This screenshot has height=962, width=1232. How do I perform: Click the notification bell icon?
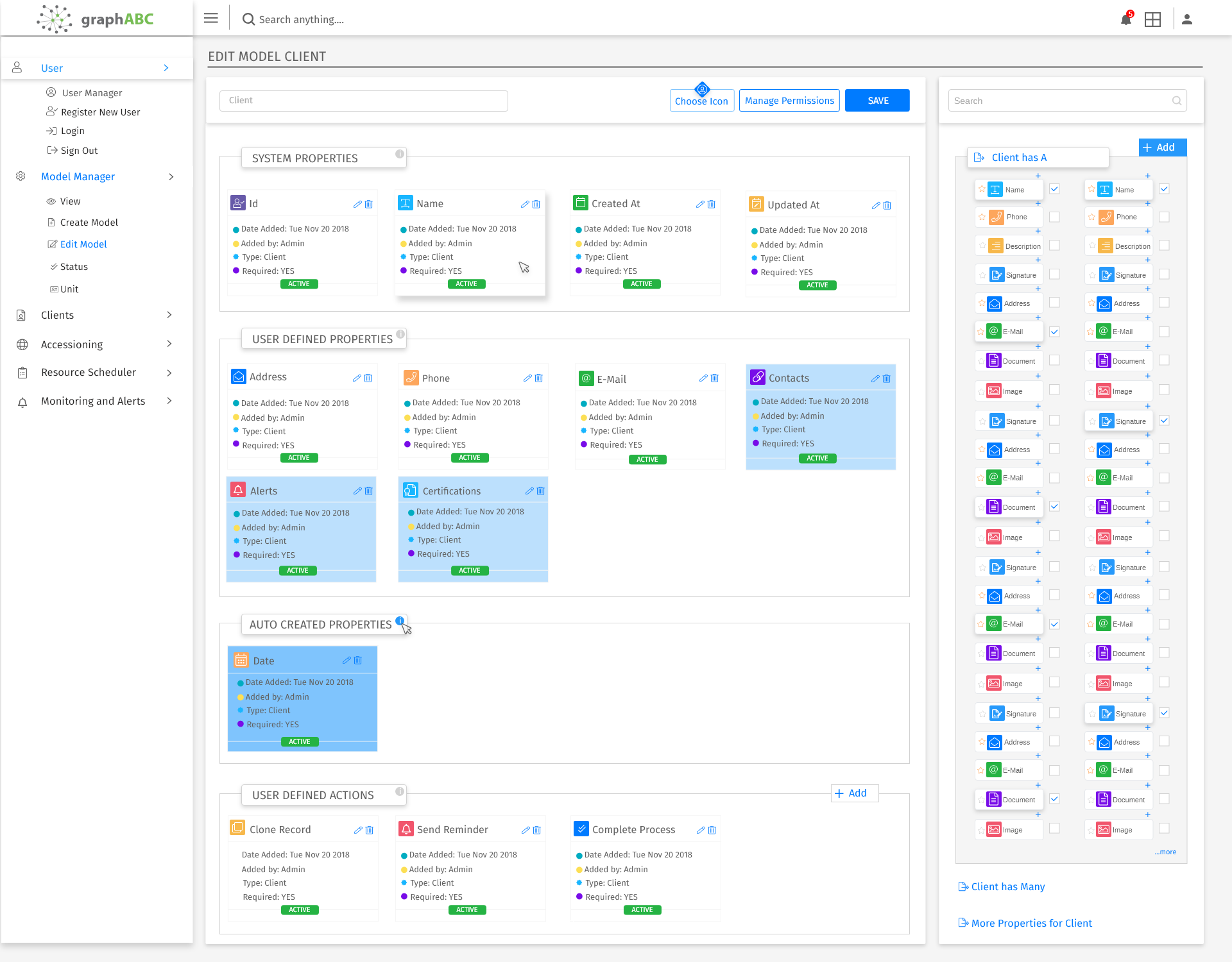pos(1126,19)
